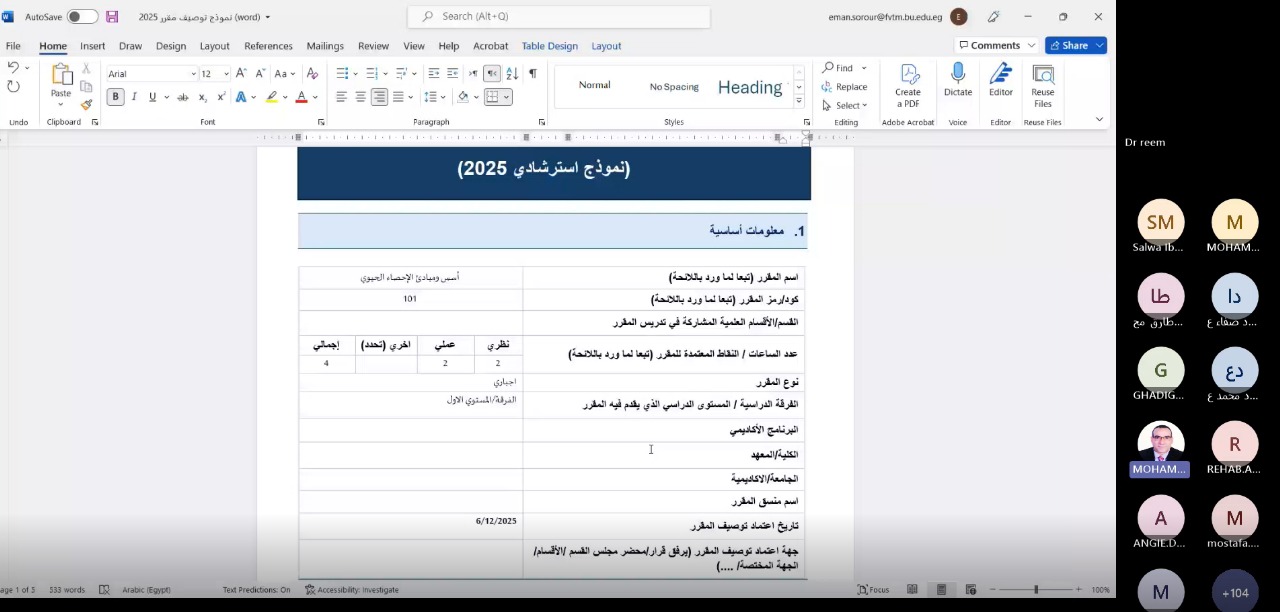This screenshot has height=612, width=1280.
Task: Apply yellow text highlight color
Action: tap(271, 97)
